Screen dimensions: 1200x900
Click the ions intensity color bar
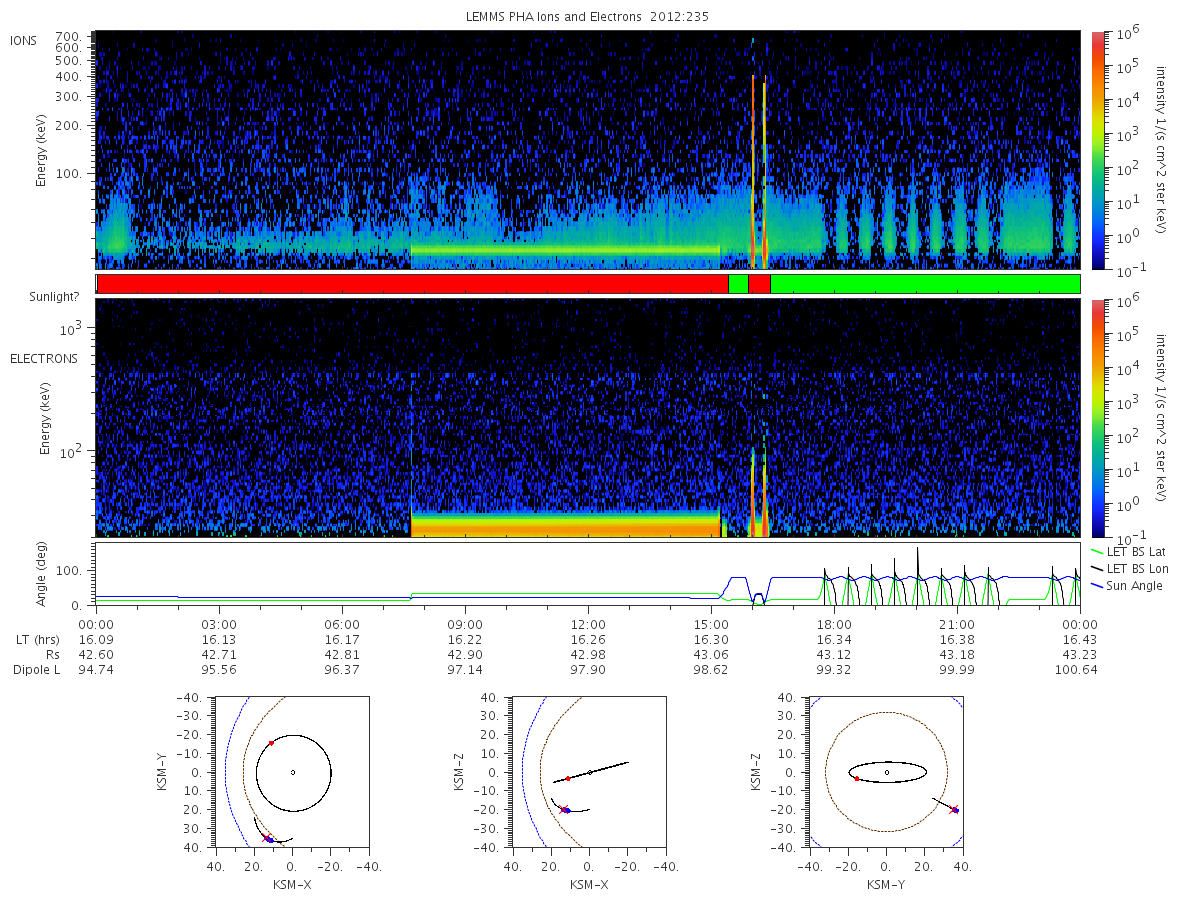(1098, 150)
